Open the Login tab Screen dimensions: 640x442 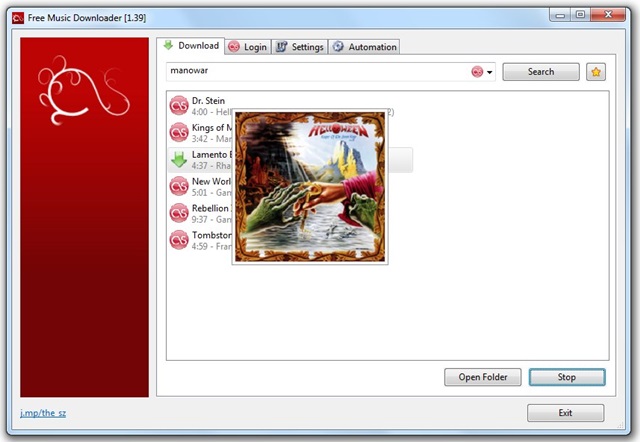pos(247,47)
